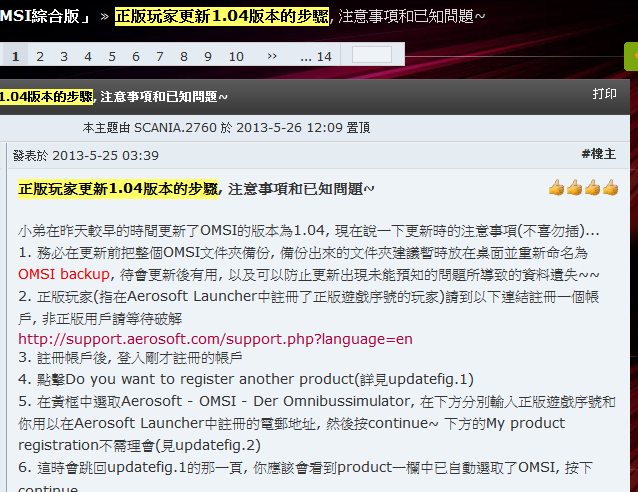Click the highlighted thread title in breadcrumb
Screen dimensions: 638x492
(222, 16)
